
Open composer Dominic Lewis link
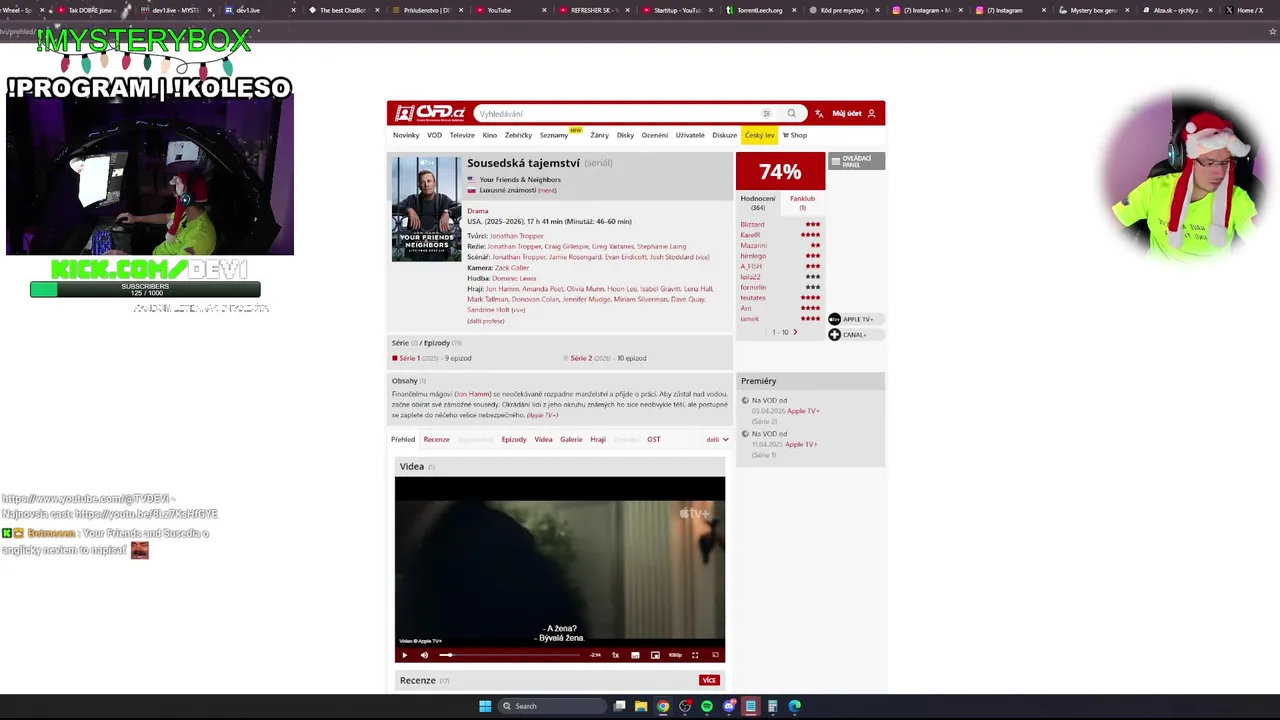point(514,278)
